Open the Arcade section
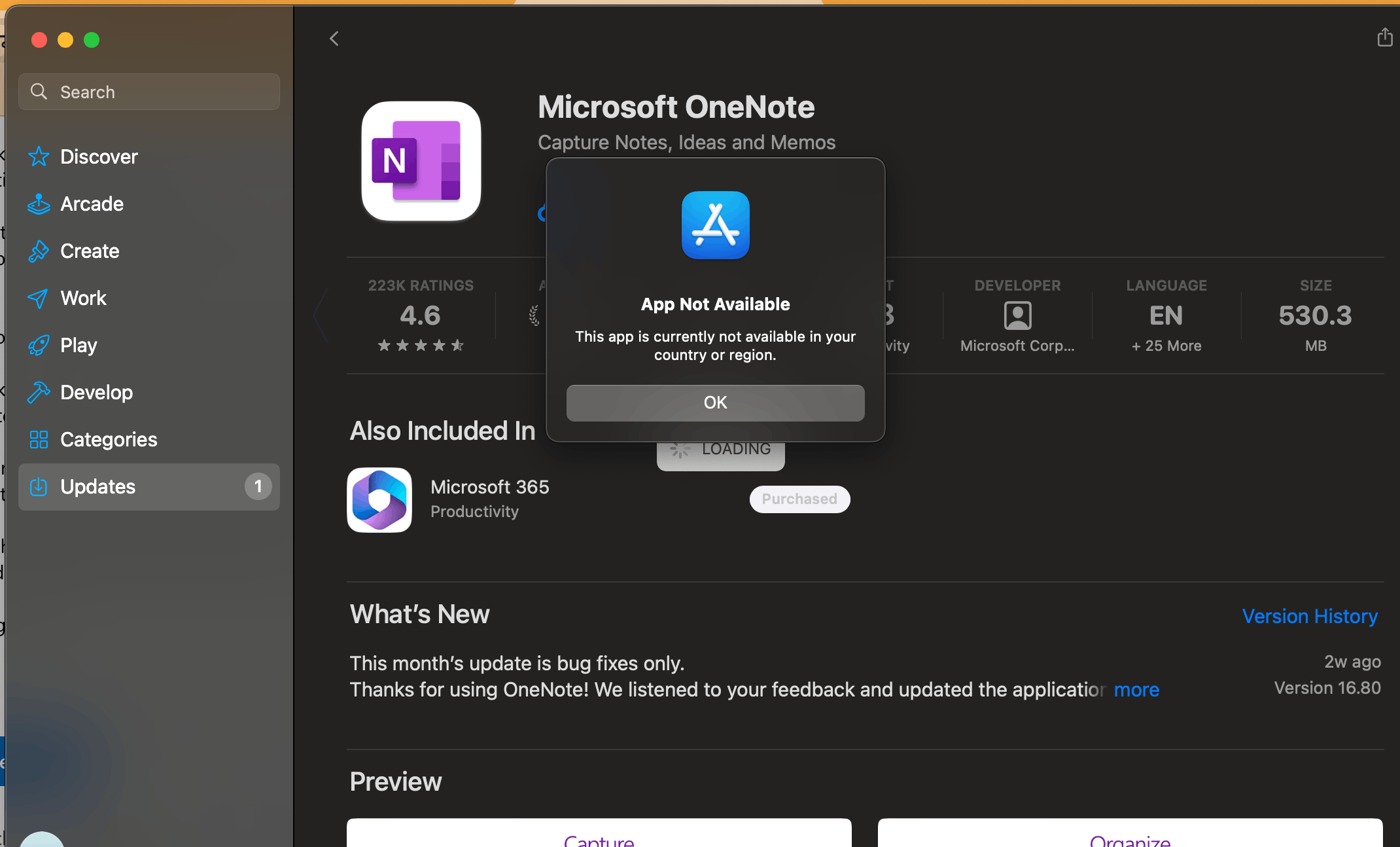The width and height of the screenshot is (1400, 847). pos(149,204)
